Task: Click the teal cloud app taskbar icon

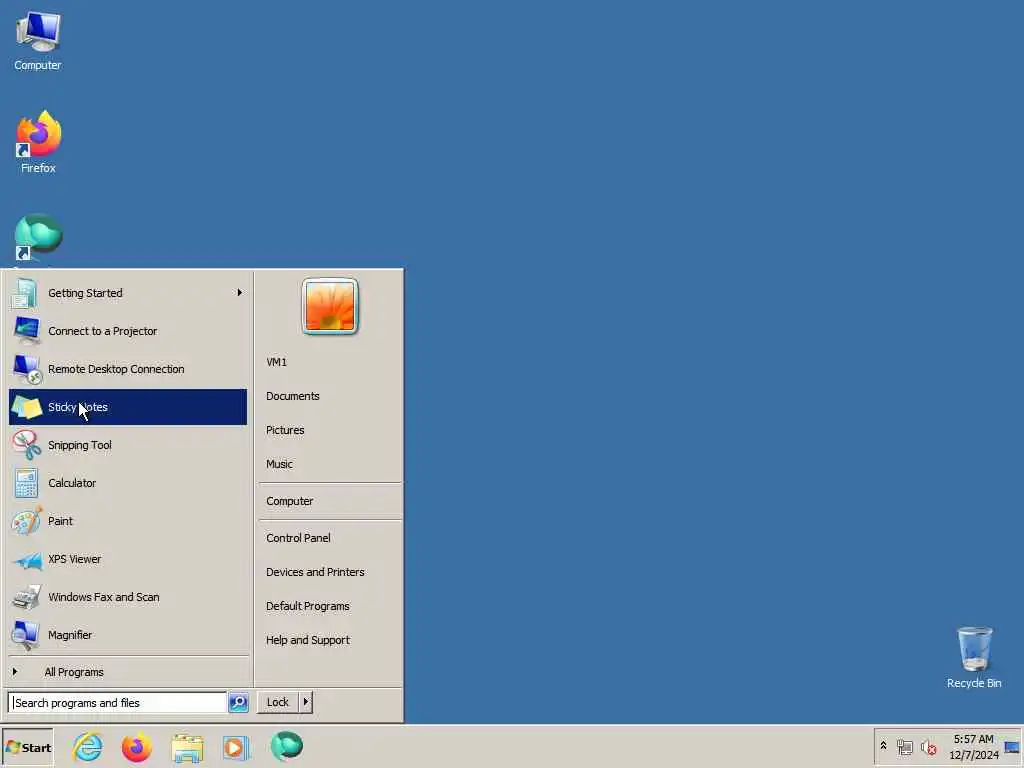Action: 287,746
